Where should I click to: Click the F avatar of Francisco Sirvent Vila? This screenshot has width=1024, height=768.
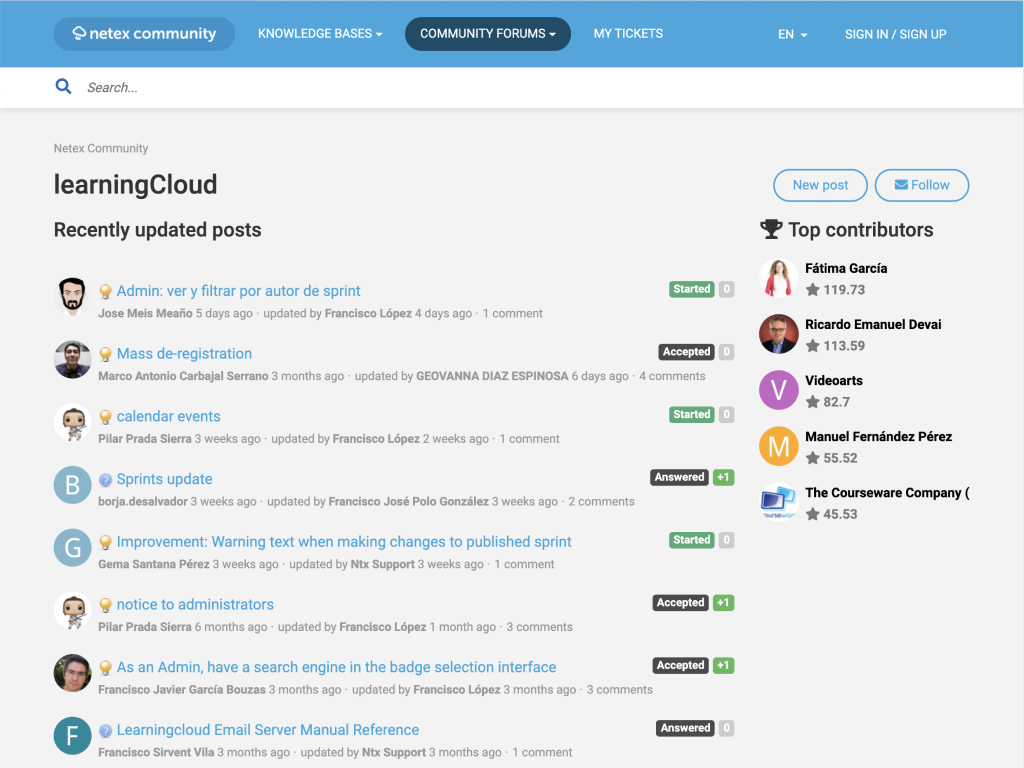click(72, 735)
